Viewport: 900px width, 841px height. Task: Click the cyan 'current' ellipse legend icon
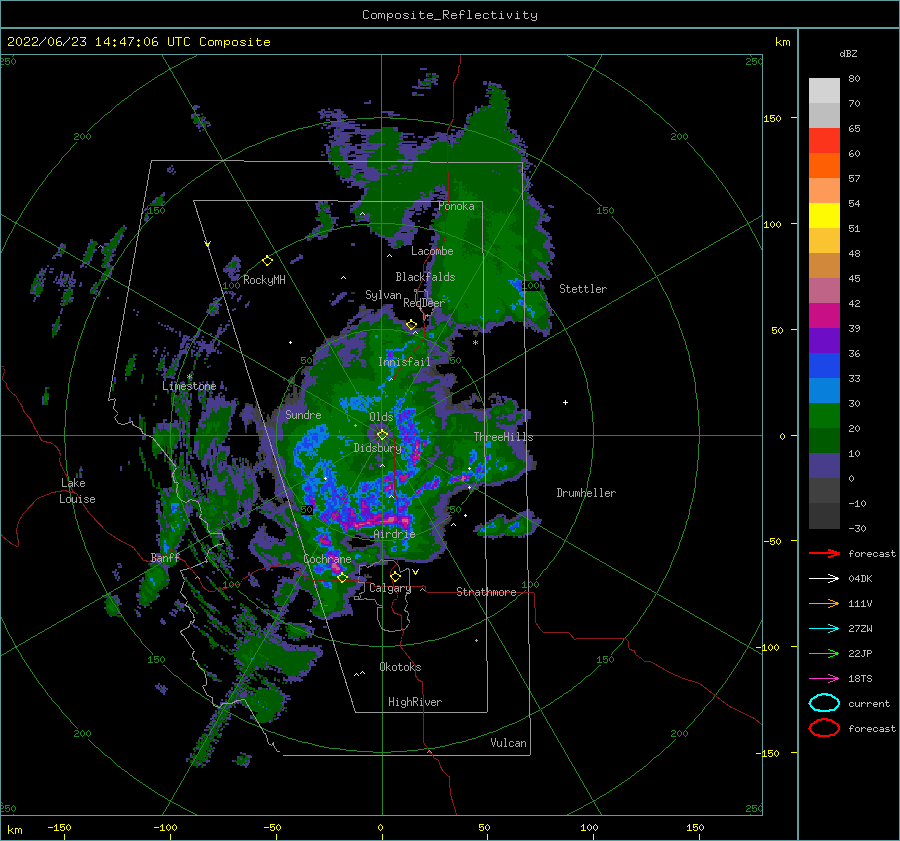[x=824, y=703]
